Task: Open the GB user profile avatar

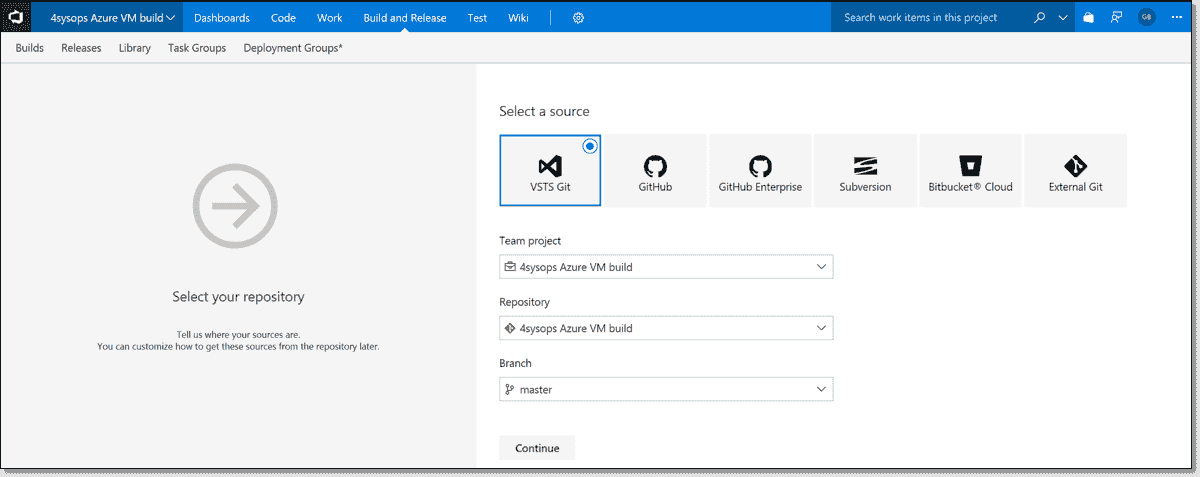Action: pyautogui.click(x=1147, y=17)
